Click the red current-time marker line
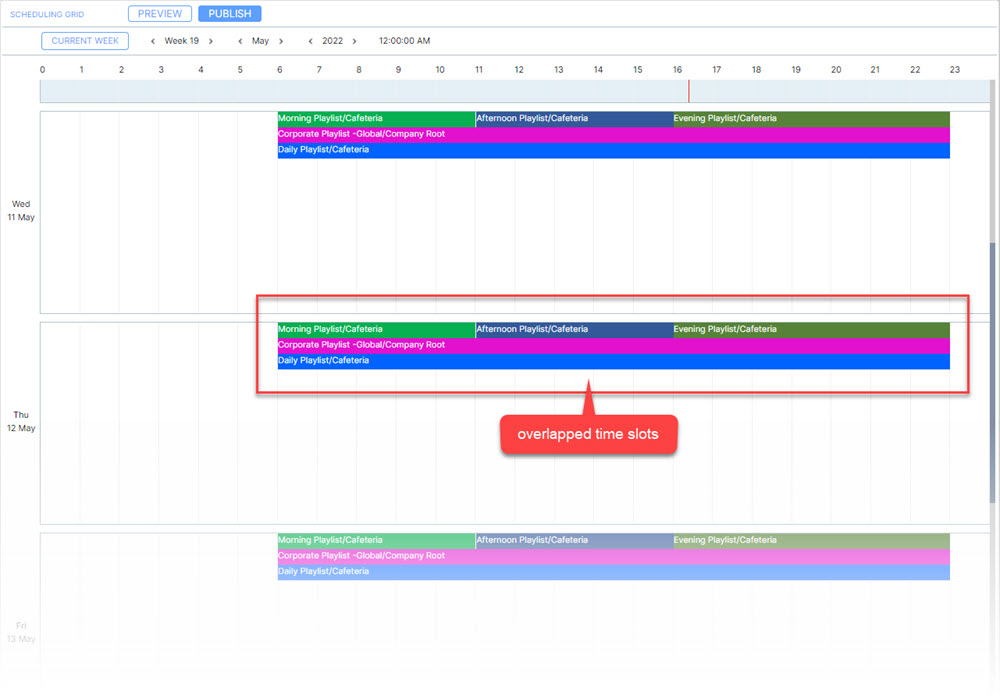Image resolution: width=1000 pixels, height=699 pixels. click(688, 91)
